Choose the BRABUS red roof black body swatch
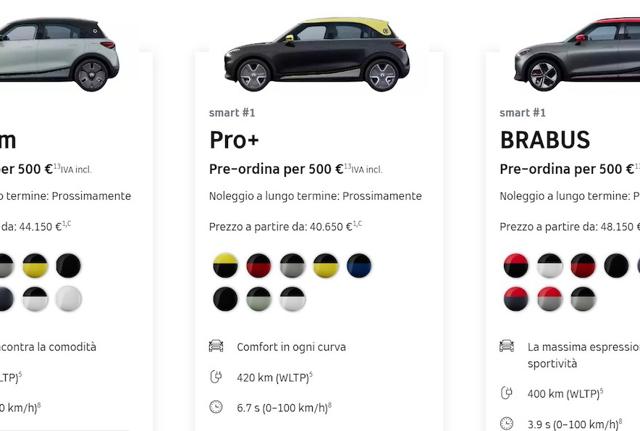Screen dimensions: 640x431 coord(516,265)
